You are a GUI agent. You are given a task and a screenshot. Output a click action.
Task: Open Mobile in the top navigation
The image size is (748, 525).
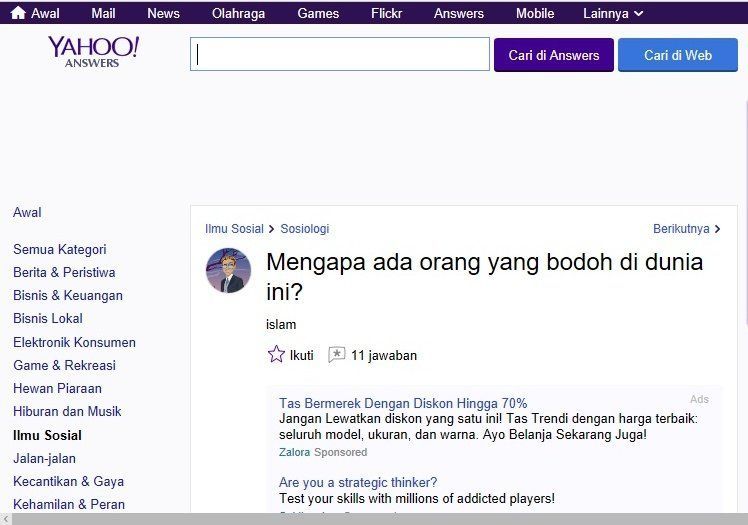[x=535, y=13]
